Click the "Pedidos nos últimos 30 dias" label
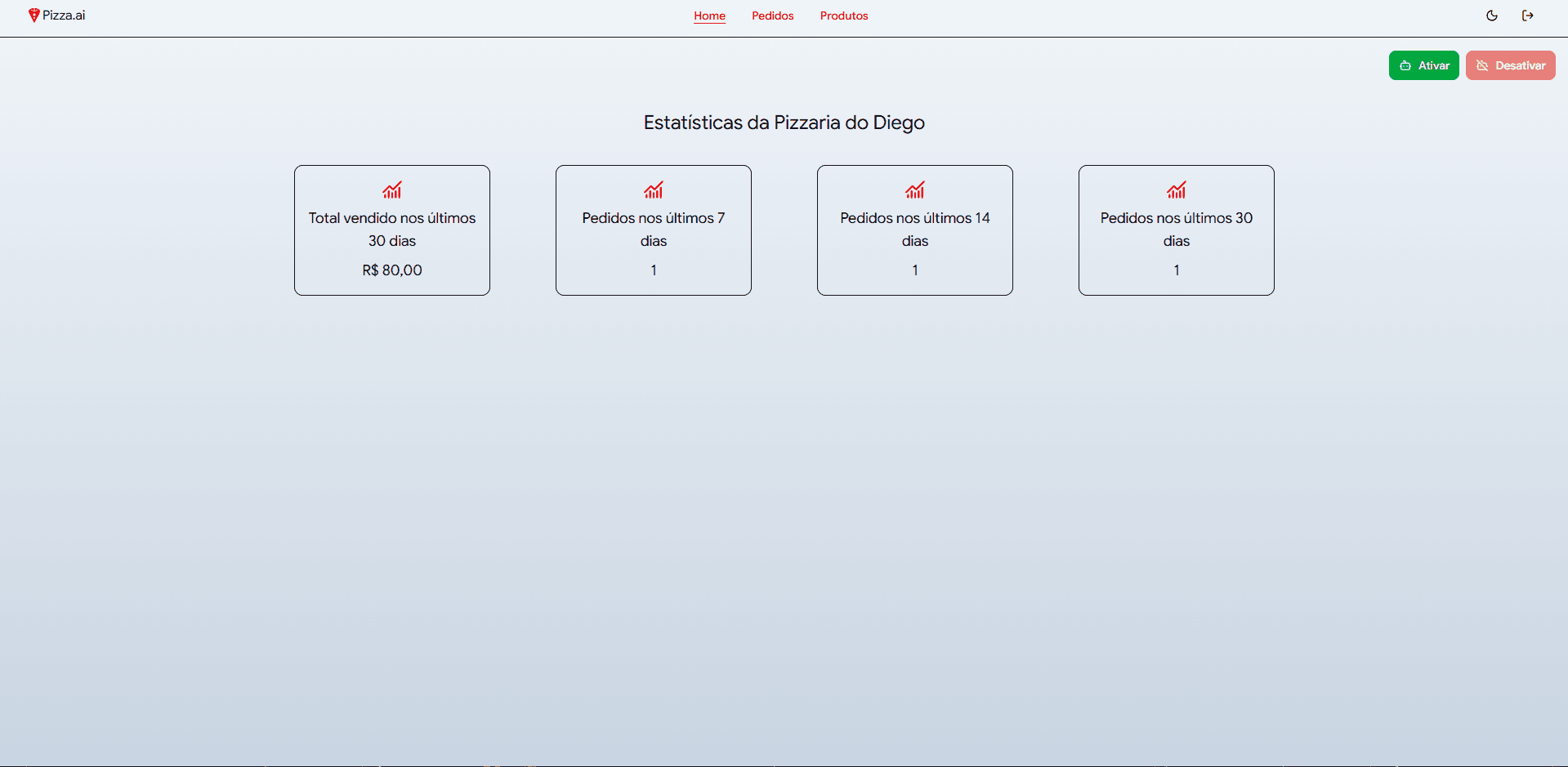 [1177, 230]
